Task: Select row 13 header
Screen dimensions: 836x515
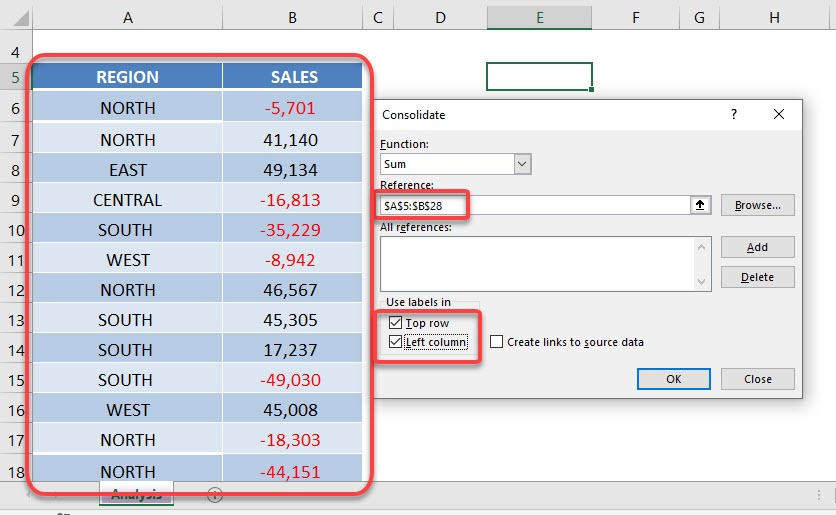Action: pyautogui.click(x=15, y=320)
